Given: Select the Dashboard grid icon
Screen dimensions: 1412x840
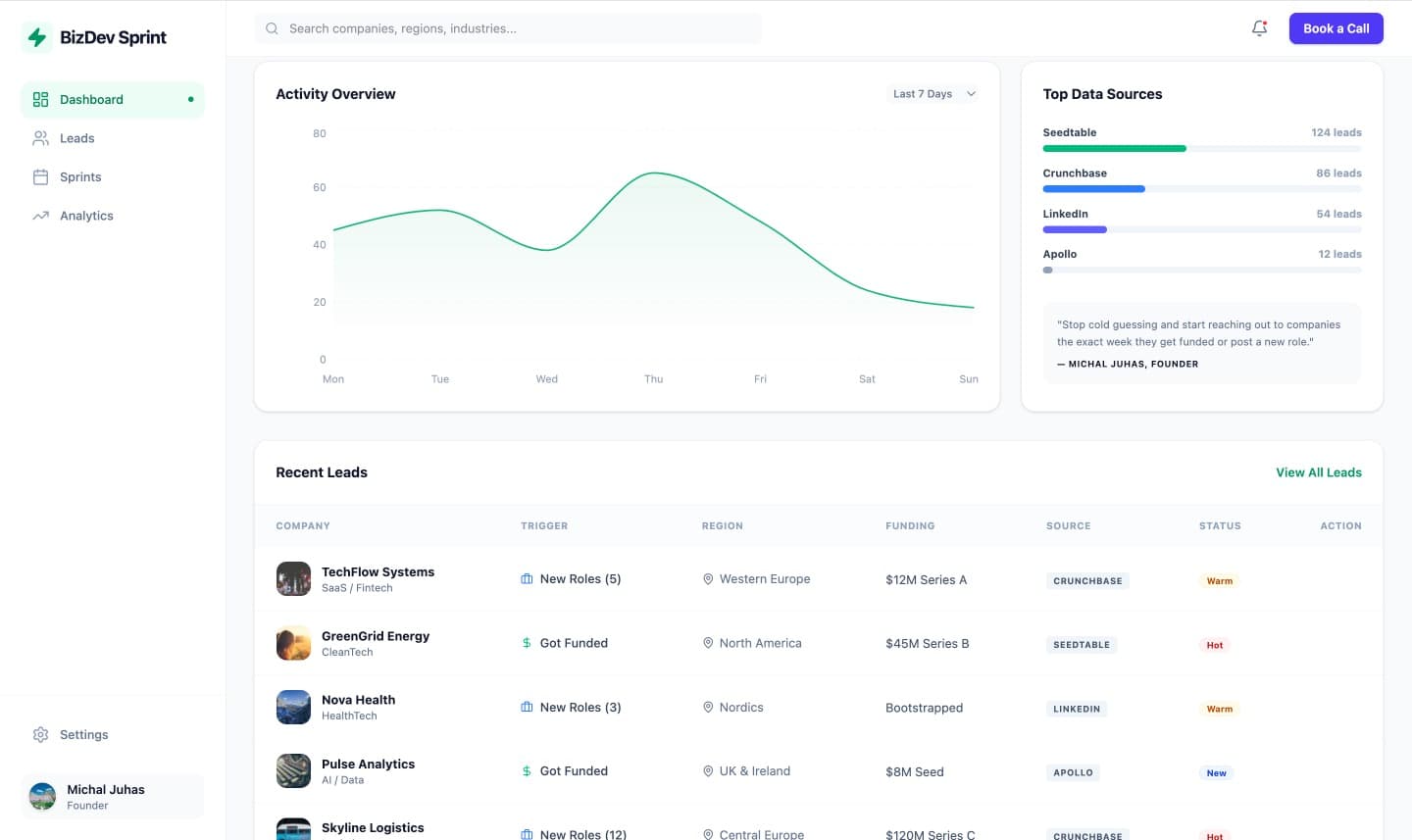Looking at the screenshot, I should click(x=40, y=99).
